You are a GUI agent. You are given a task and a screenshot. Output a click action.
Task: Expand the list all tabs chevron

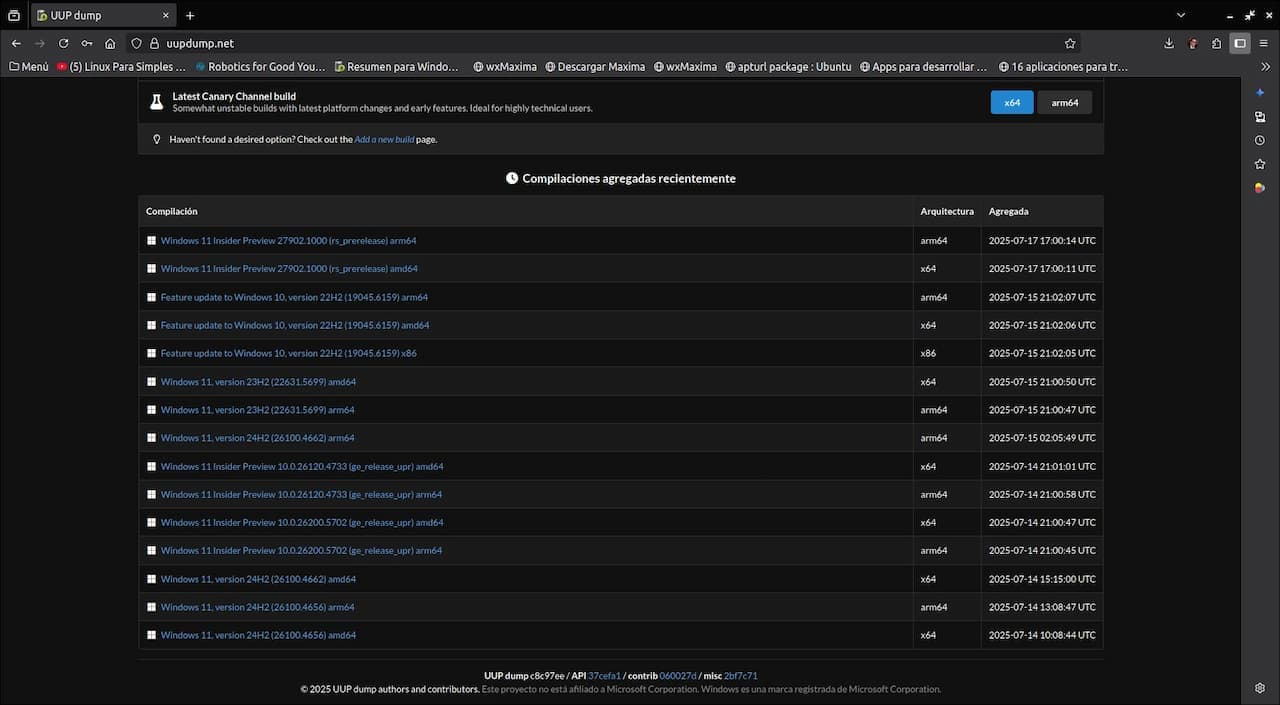coord(1181,15)
